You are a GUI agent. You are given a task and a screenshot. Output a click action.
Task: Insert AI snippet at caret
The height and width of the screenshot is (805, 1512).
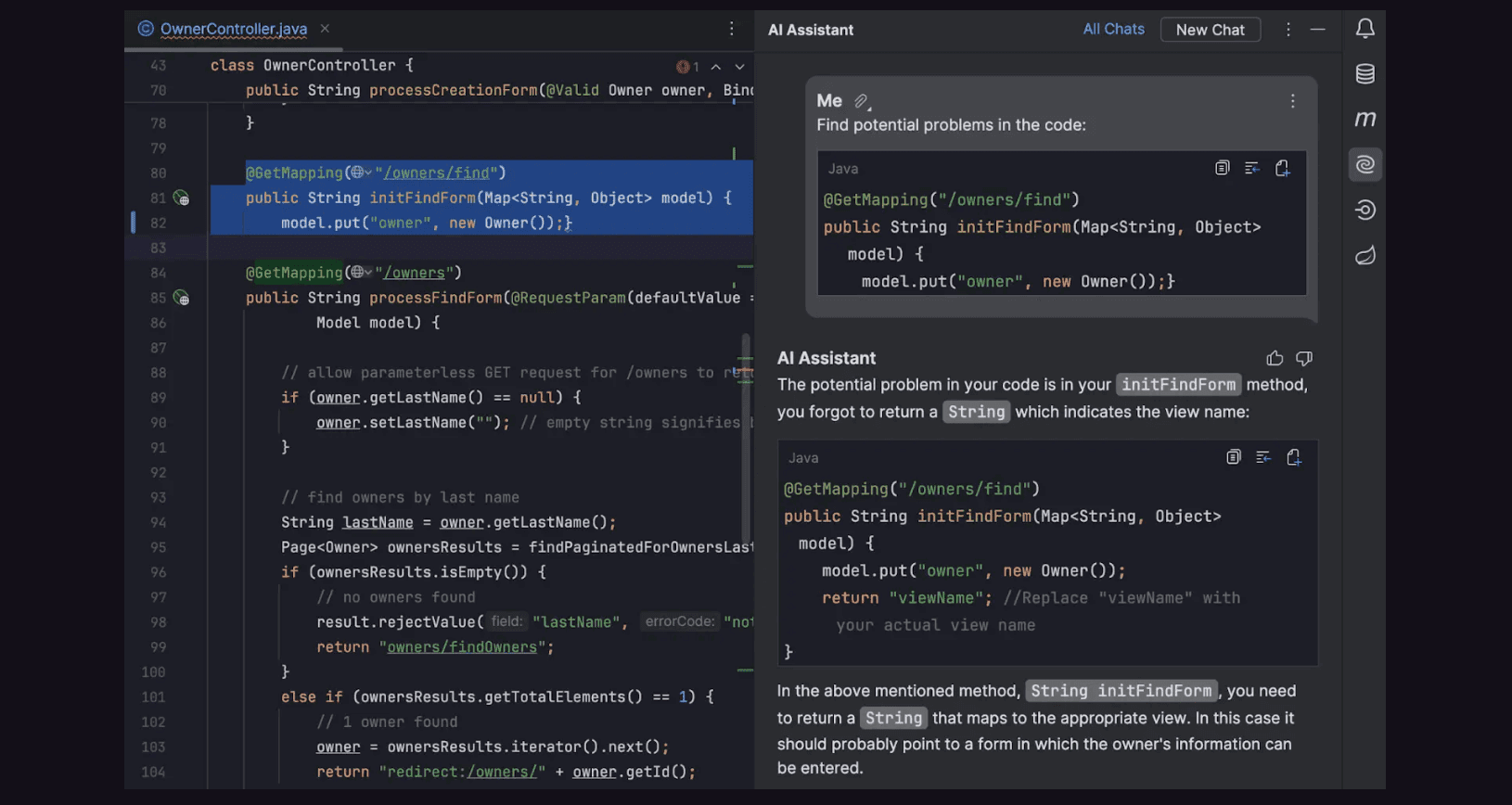pos(1262,457)
